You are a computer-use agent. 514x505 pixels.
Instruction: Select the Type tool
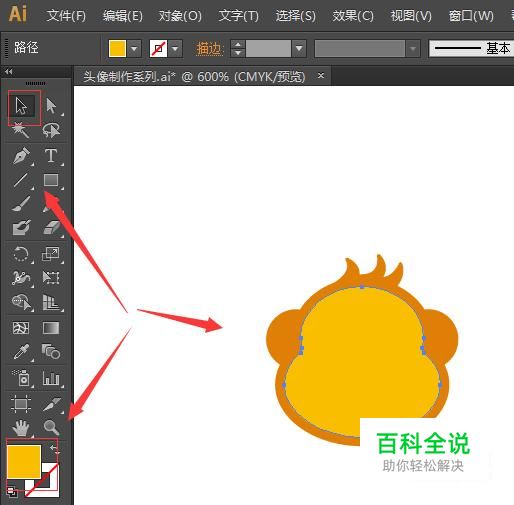point(51,155)
